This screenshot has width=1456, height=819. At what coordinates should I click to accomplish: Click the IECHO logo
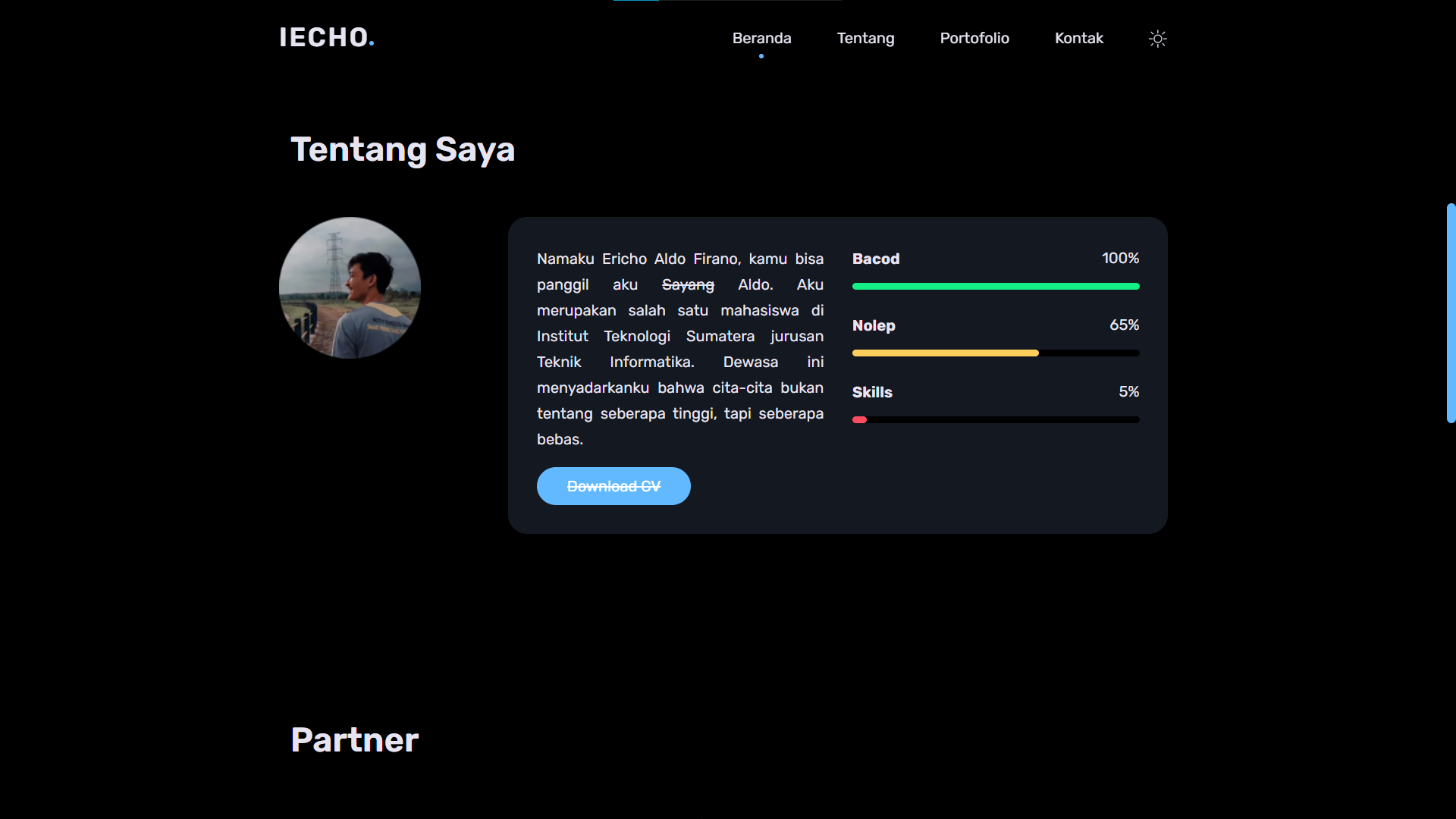pyautogui.click(x=326, y=37)
